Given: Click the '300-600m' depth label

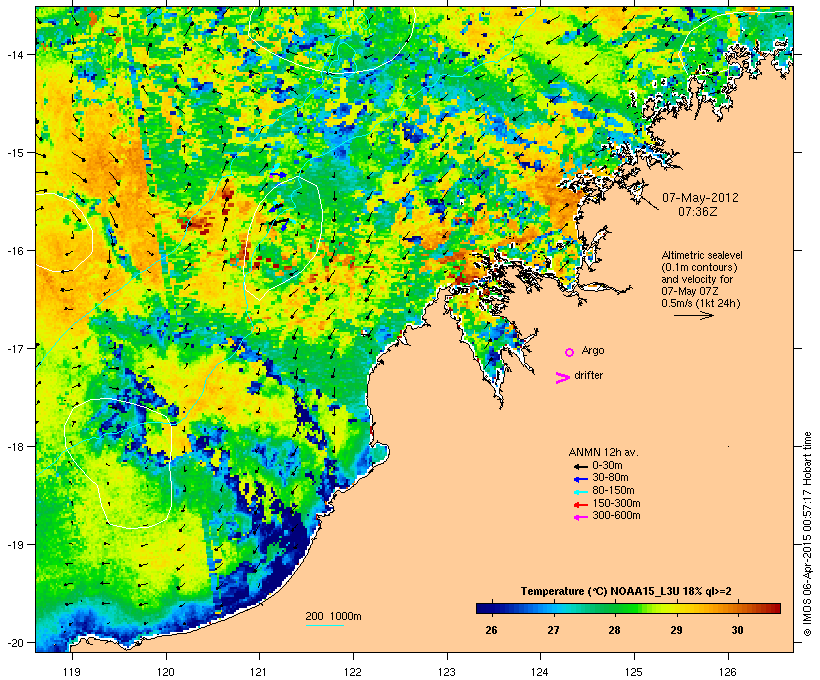Looking at the screenshot, I should point(616,516).
